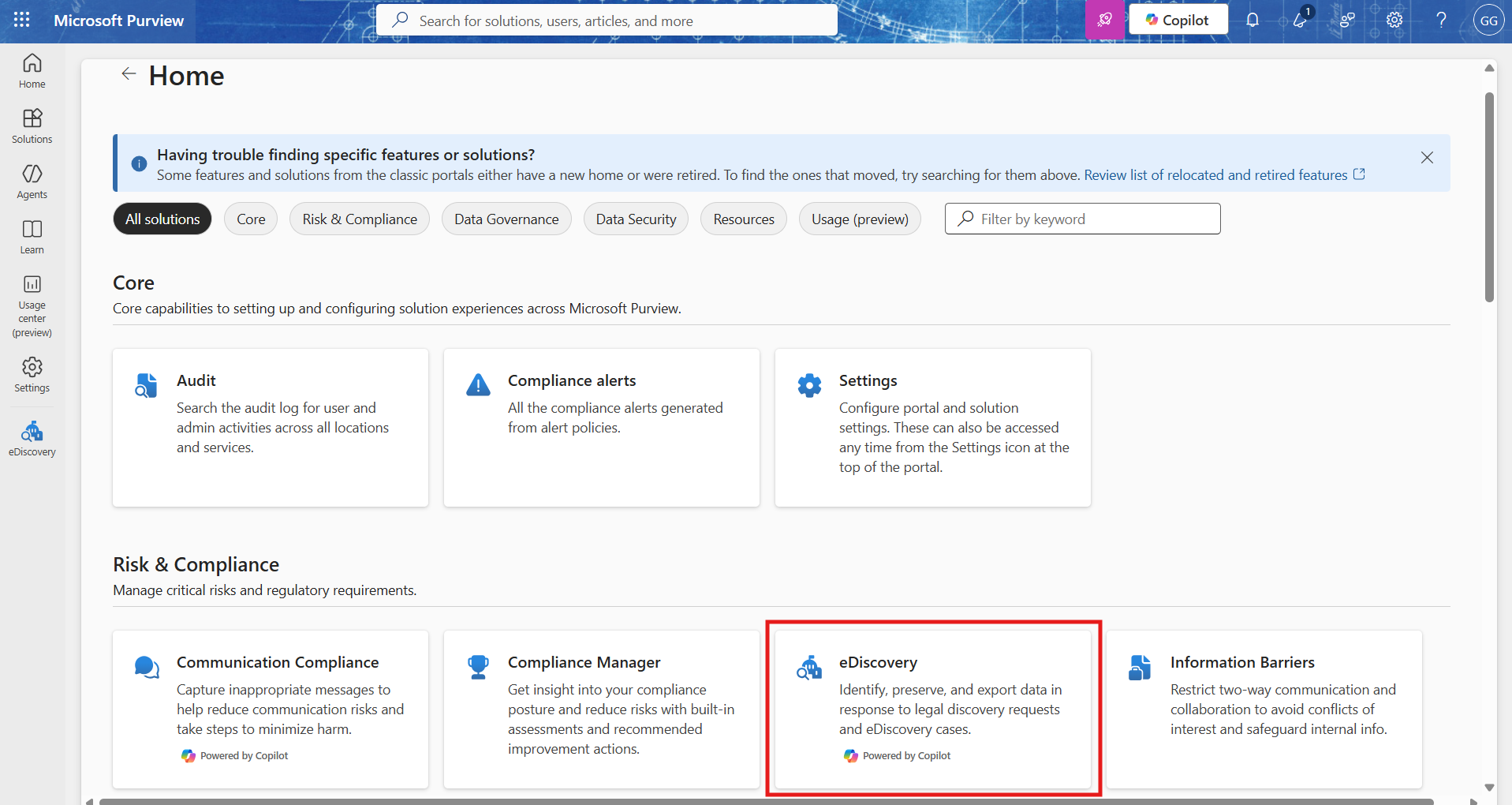
Task: Select the Data Governance filter
Action: [x=506, y=219]
